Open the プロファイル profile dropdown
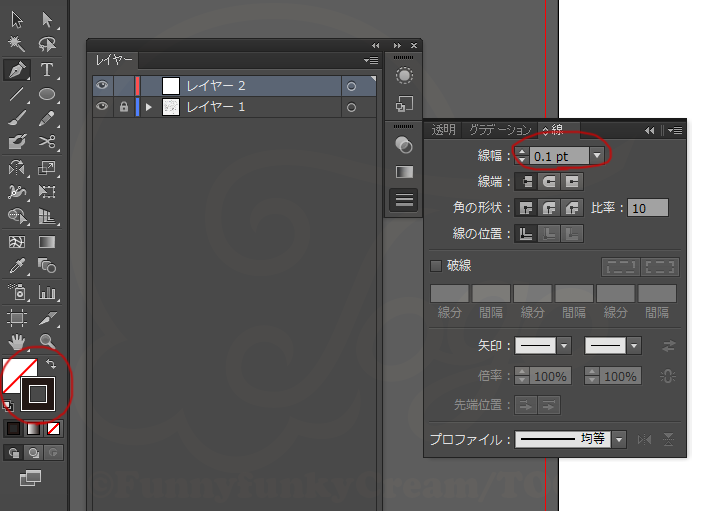 pyautogui.click(x=619, y=440)
